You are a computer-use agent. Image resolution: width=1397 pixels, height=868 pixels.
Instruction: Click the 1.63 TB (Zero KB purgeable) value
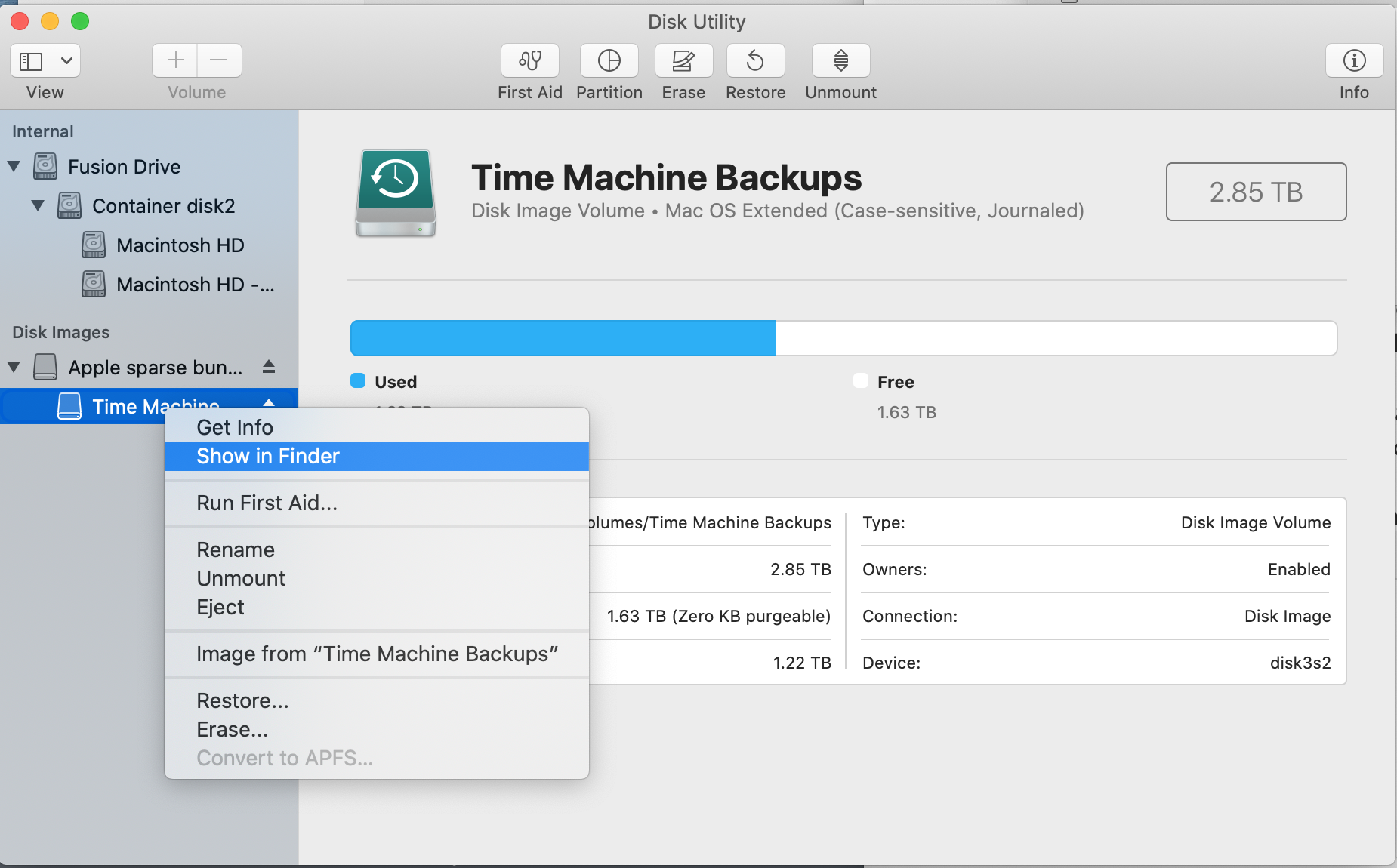pos(719,616)
